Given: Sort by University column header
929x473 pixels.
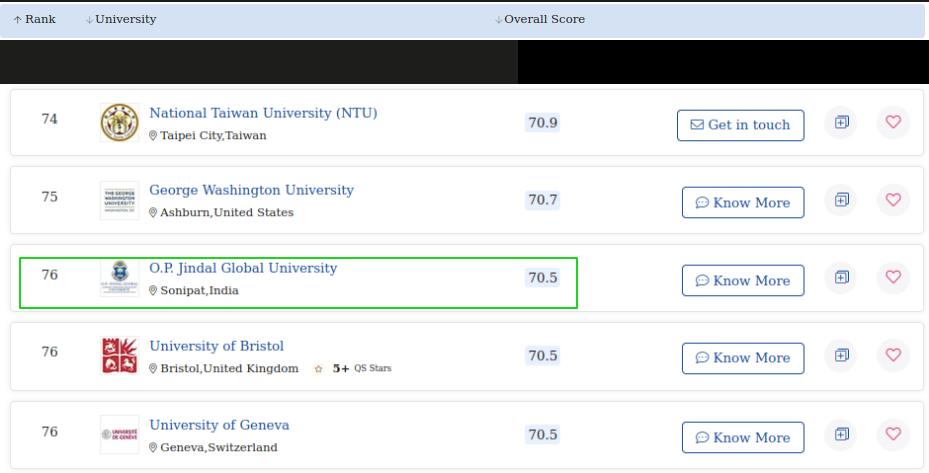Looking at the screenshot, I should pyautogui.click(x=121, y=19).
